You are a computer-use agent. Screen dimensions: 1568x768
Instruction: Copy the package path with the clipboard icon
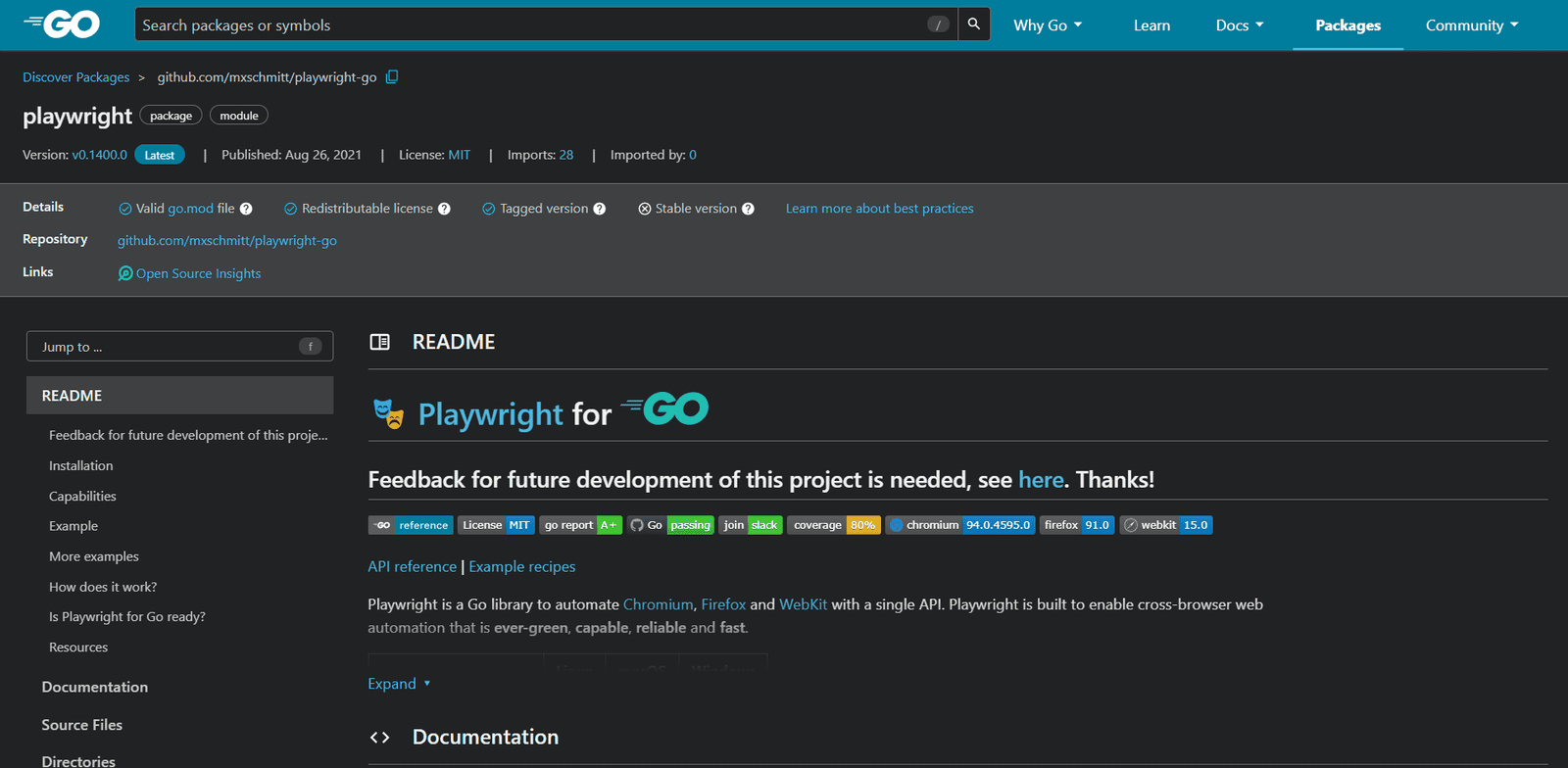(392, 76)
